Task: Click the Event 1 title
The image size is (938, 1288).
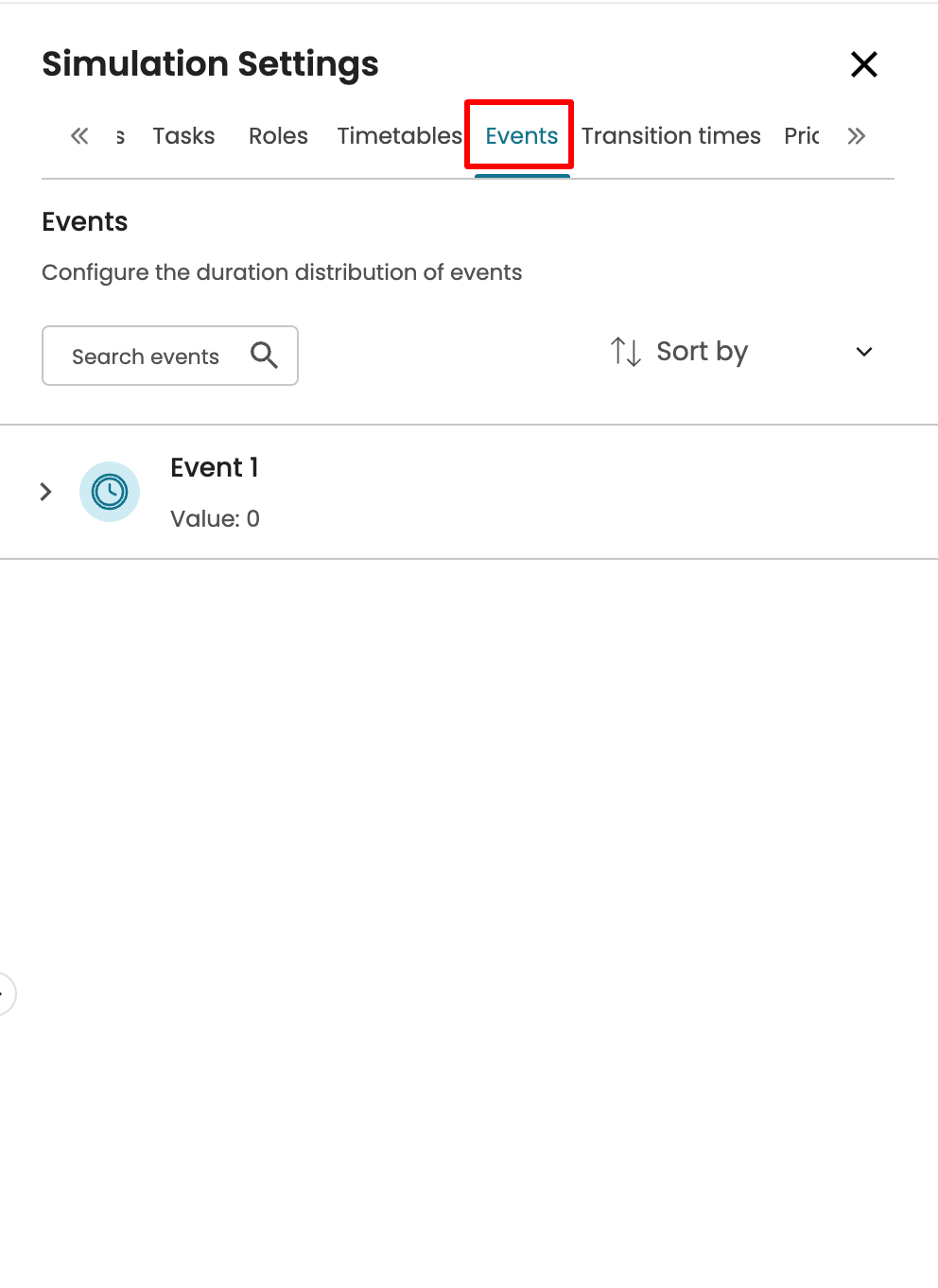Action: [215, 467]
